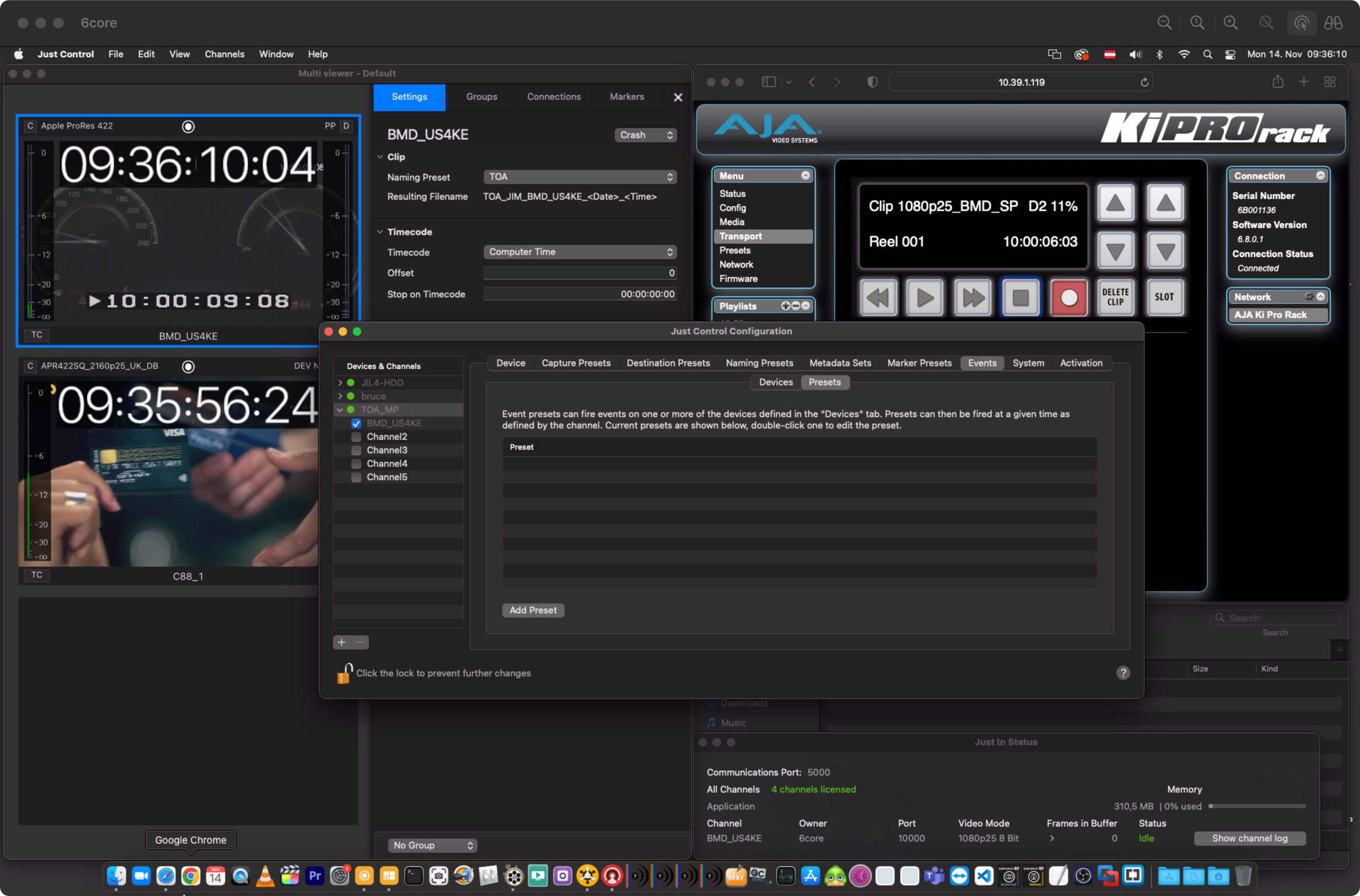Switch to the Devices sub-tab under Events
The height and width of the screenshot is (896, 1360).
coord(776,382)
